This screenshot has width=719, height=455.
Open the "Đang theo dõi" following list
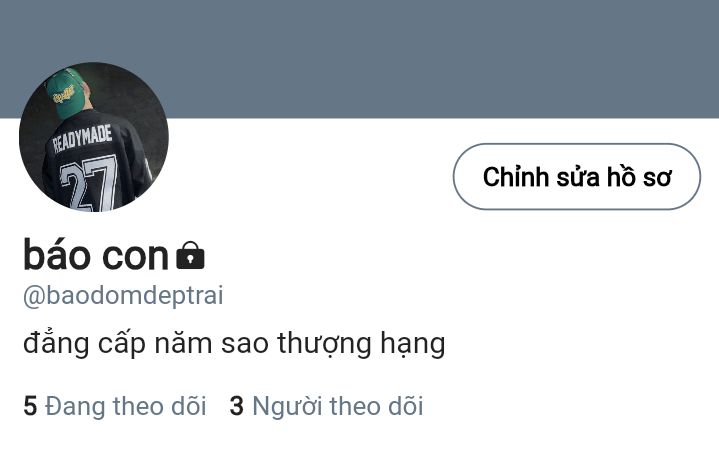coord(115,406)
